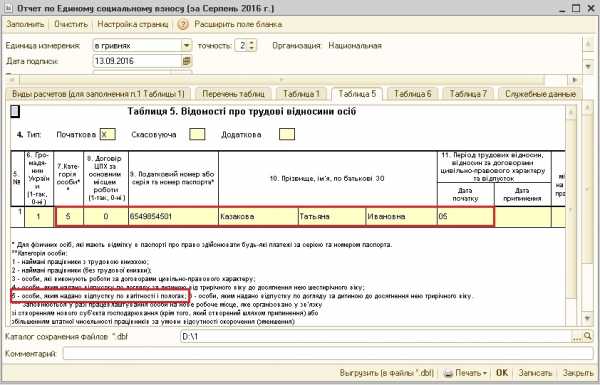Switch to the Таблица 6 tab
Image resolution: width=600 pixels, height=385 pixels.
(412, 94)
